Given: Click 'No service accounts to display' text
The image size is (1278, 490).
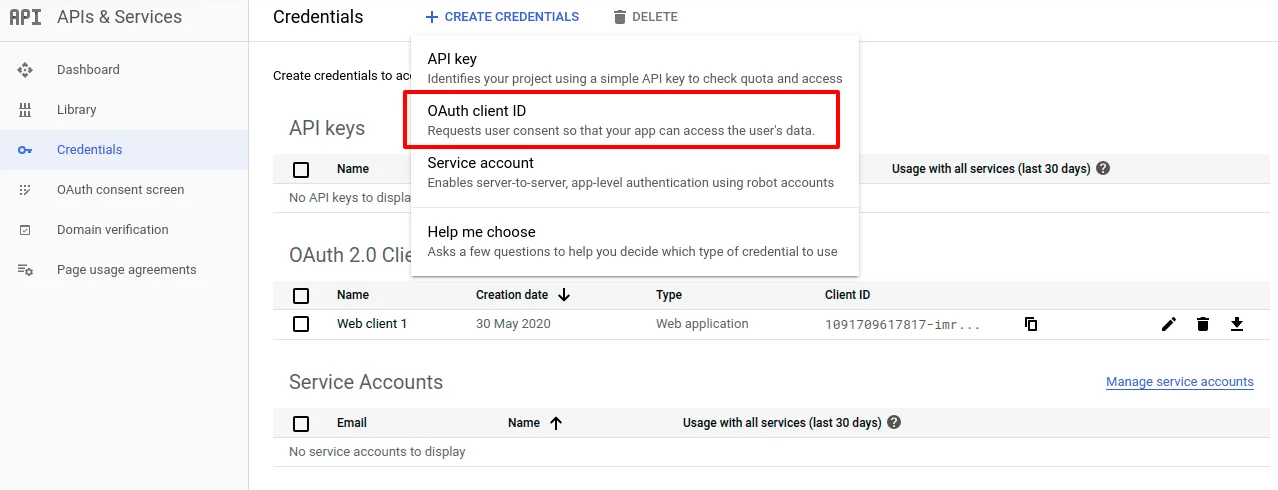Looking at the screenshot, I should tap(377, 452).
